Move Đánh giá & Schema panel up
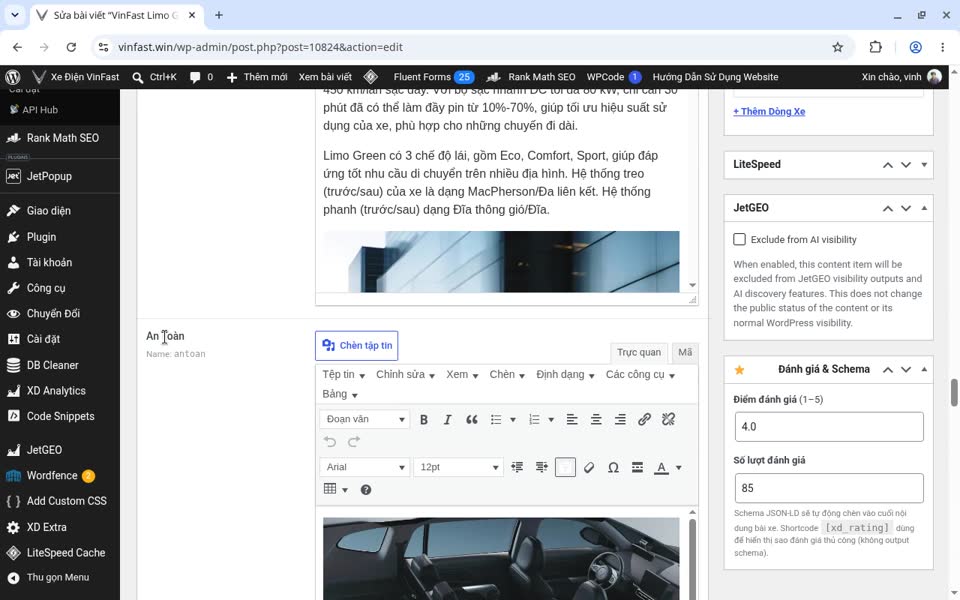Viewport: 960px width, 600px height. (x=887, y=369)
